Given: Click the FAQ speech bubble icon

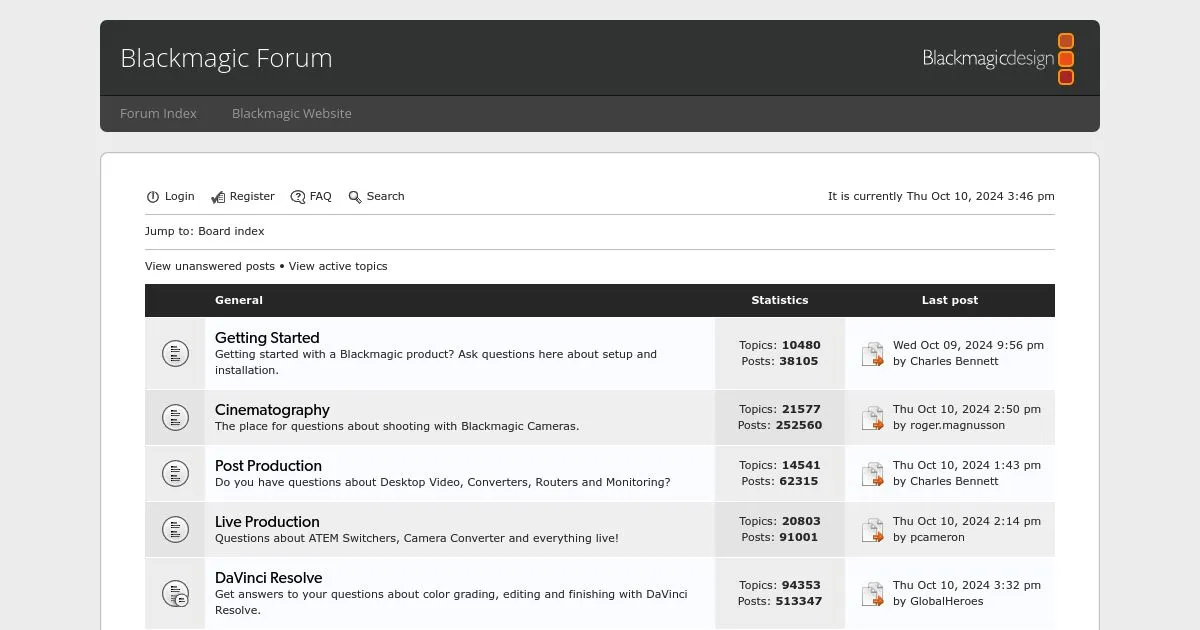Looking at the screenshot, I should [298, 197].
